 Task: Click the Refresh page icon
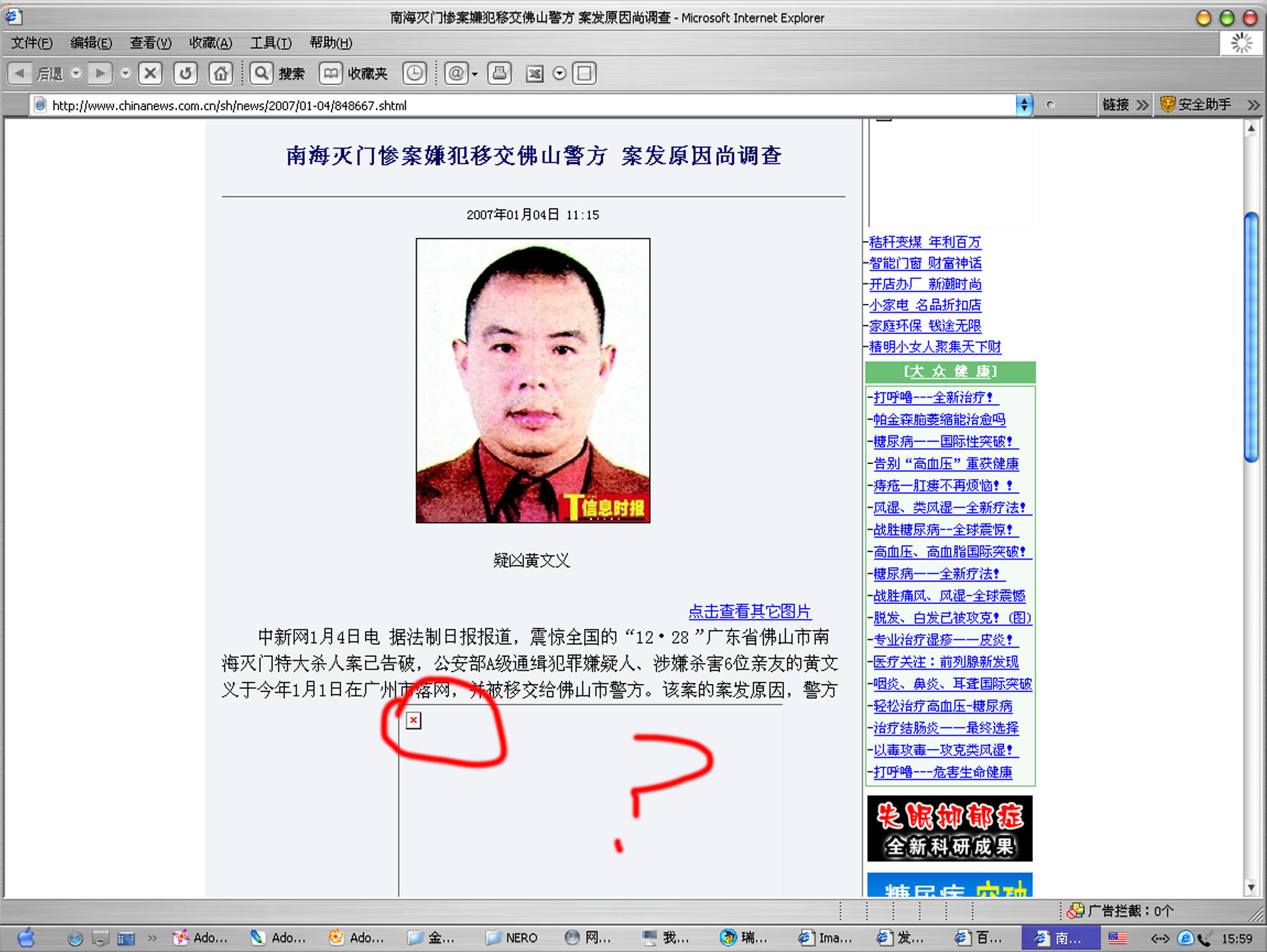pos(185,73)
